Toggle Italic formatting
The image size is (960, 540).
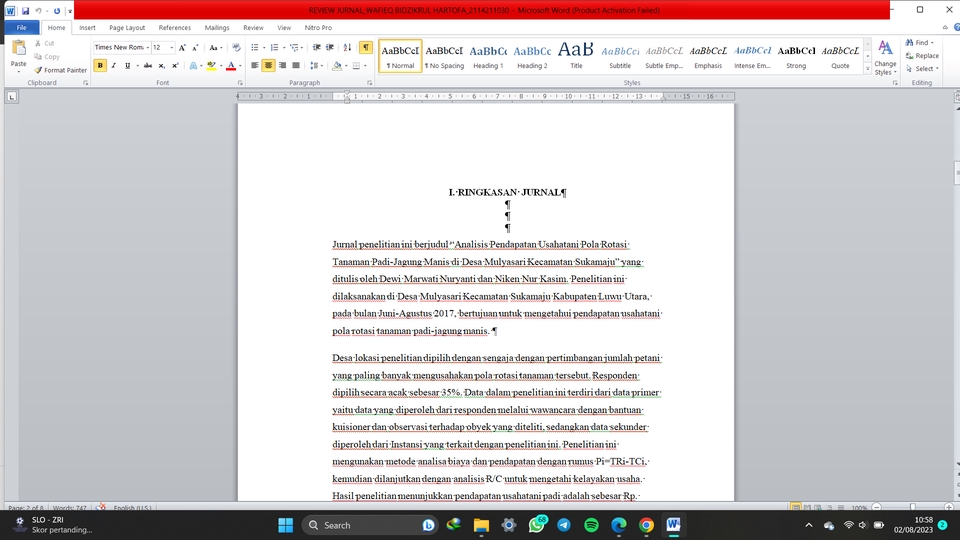[113, 66]
